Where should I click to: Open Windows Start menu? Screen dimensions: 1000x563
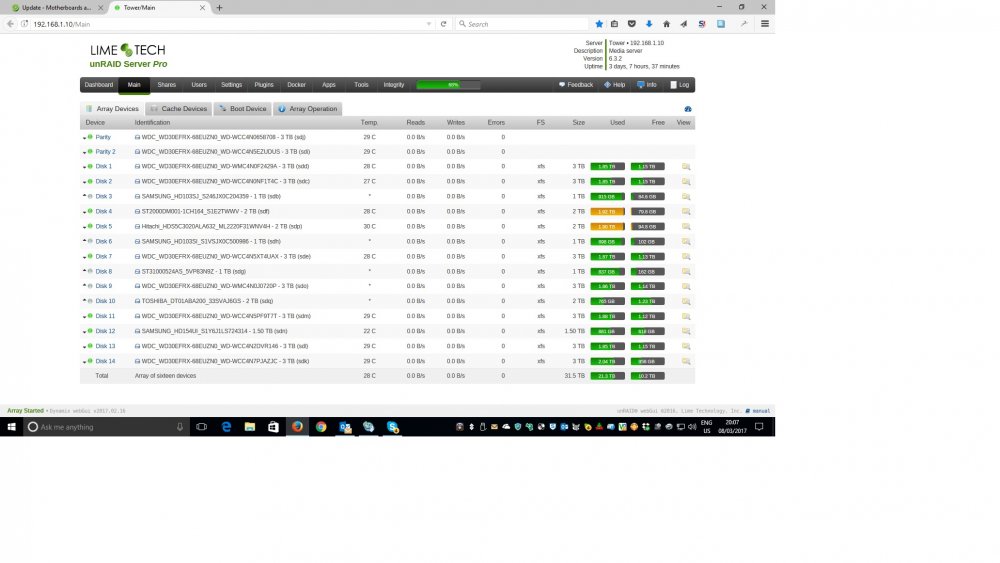click(x=11, y=427)
